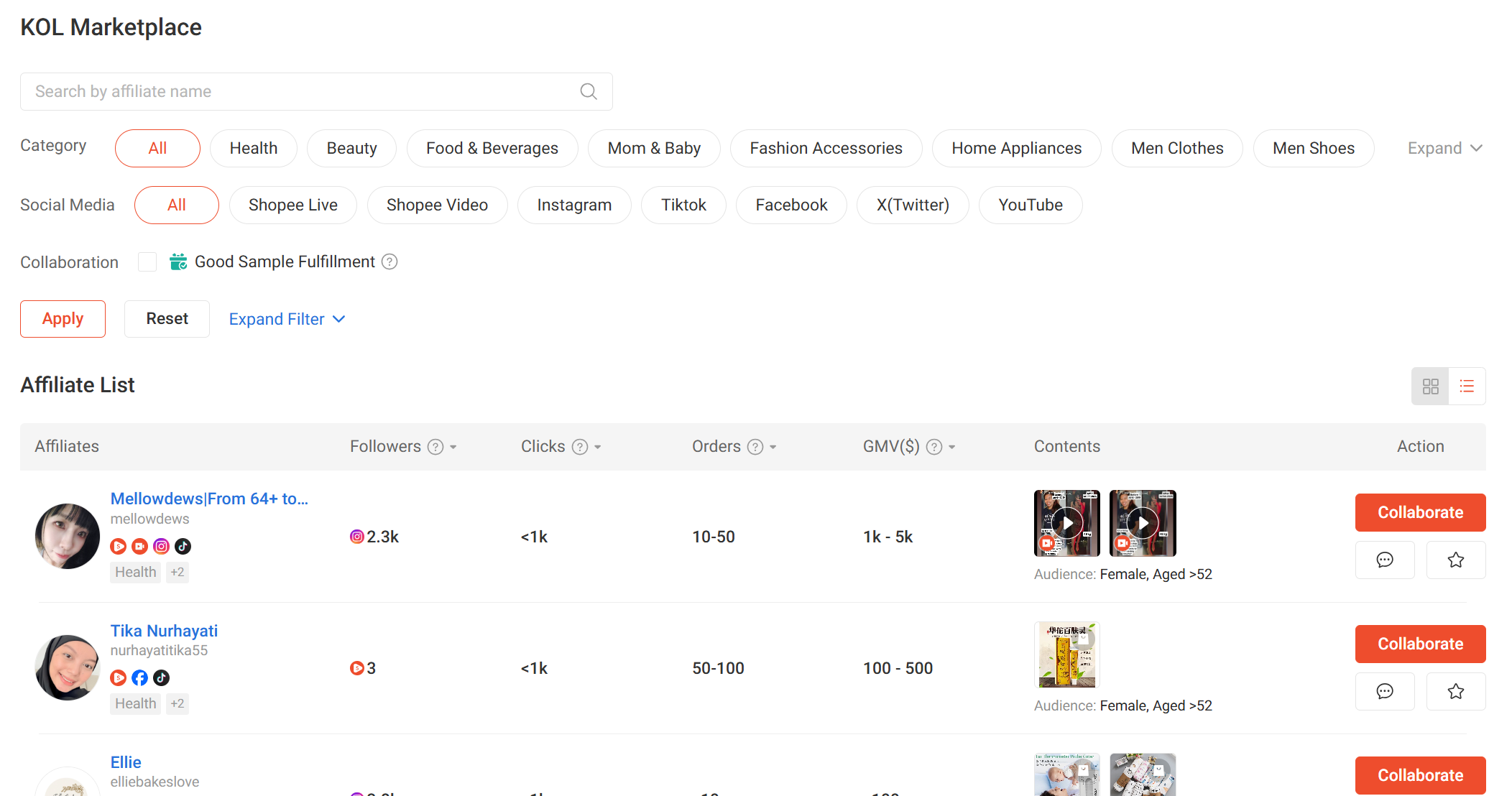The image size is (1512, 796).
Task: Click the Followers column help icon
Action: [x=435, y=447]
